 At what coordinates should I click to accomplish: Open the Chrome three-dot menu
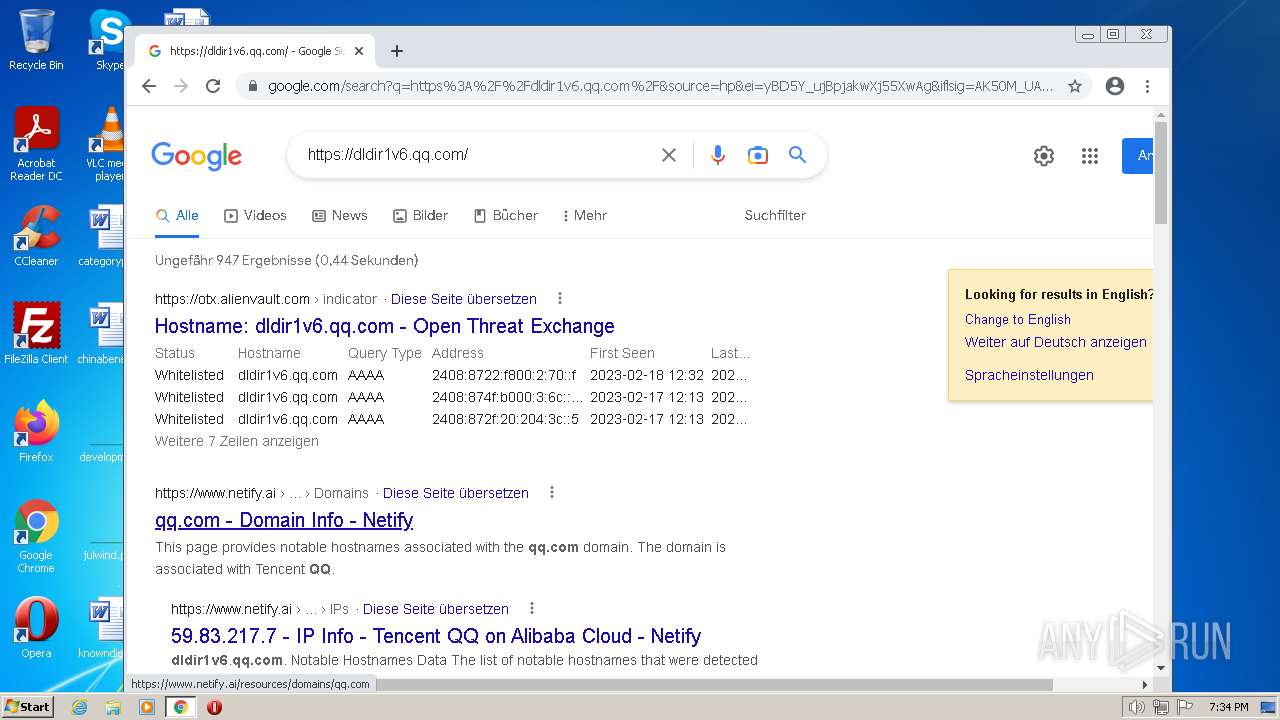coord(1147,86)
